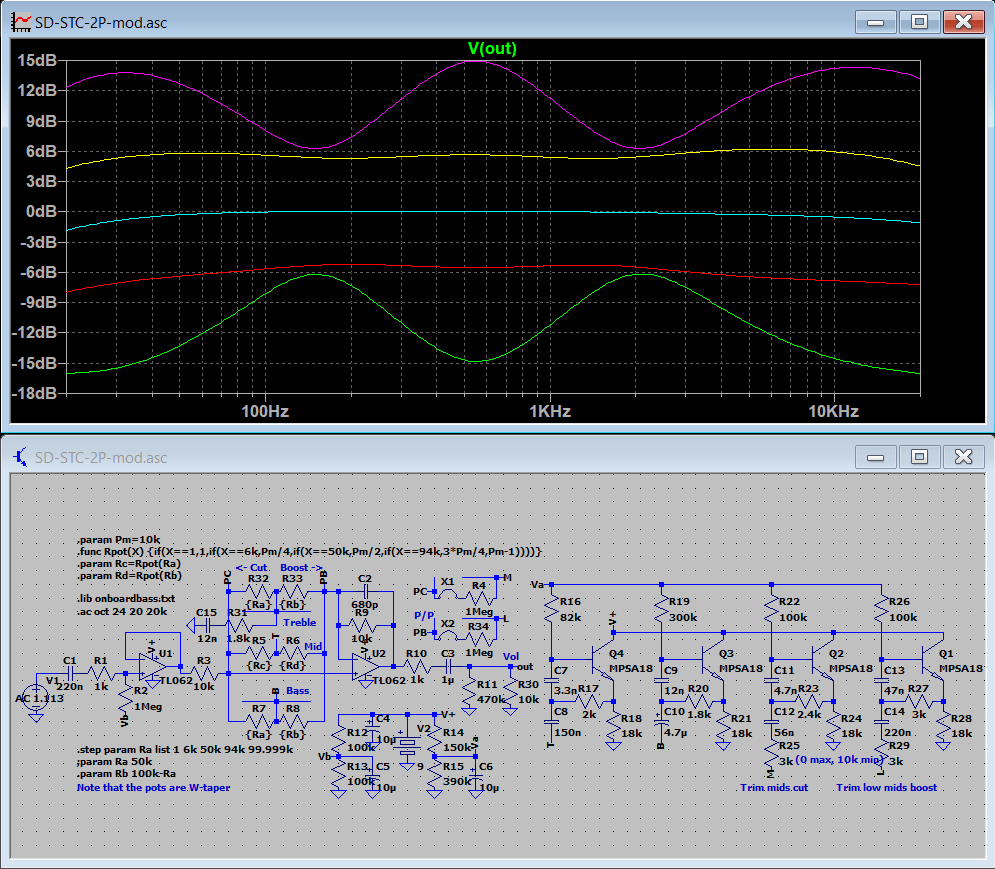Close the waveform plot window

pyautogui.click(x=963, y=22)
